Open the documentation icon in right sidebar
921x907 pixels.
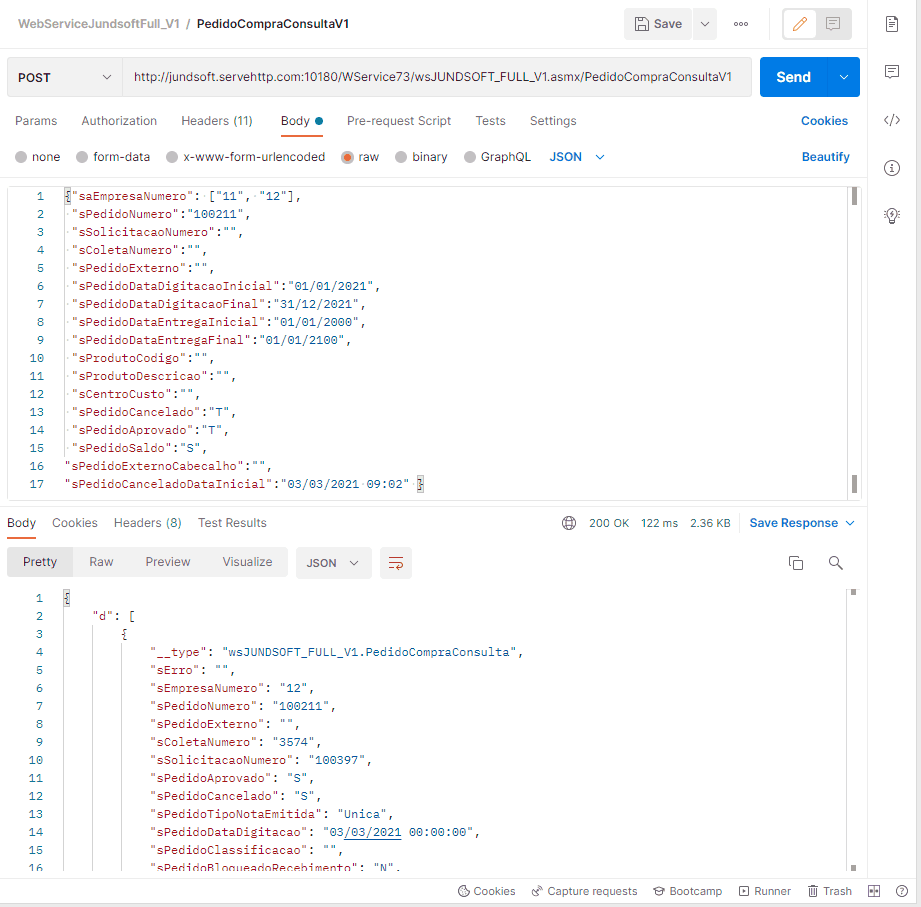(x=892, y=24)
